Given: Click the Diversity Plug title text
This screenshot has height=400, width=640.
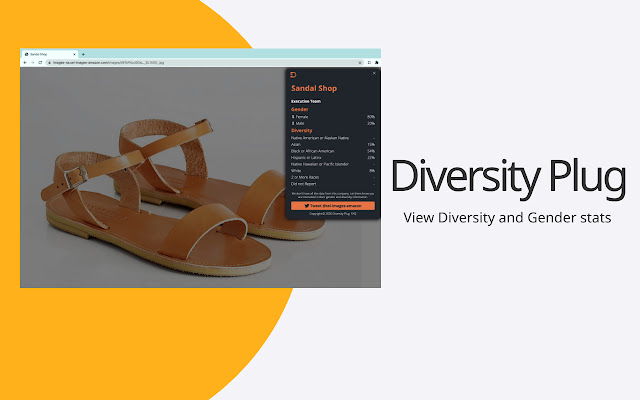Looking at the screenshot, I should pyautogui.click(x=508, y=178).
